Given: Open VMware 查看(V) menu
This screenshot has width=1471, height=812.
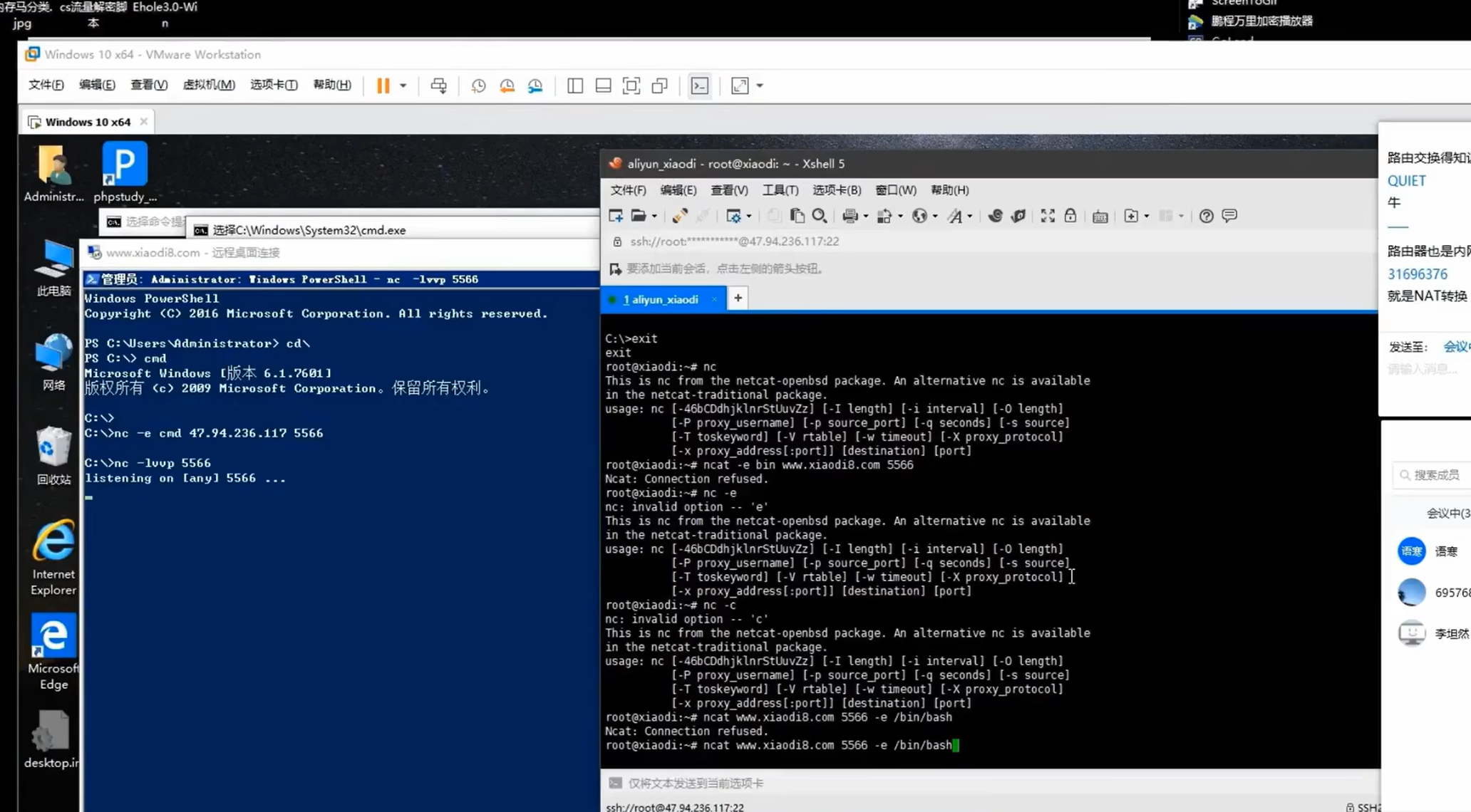Looking at the screenshot, I should (149, 85).
